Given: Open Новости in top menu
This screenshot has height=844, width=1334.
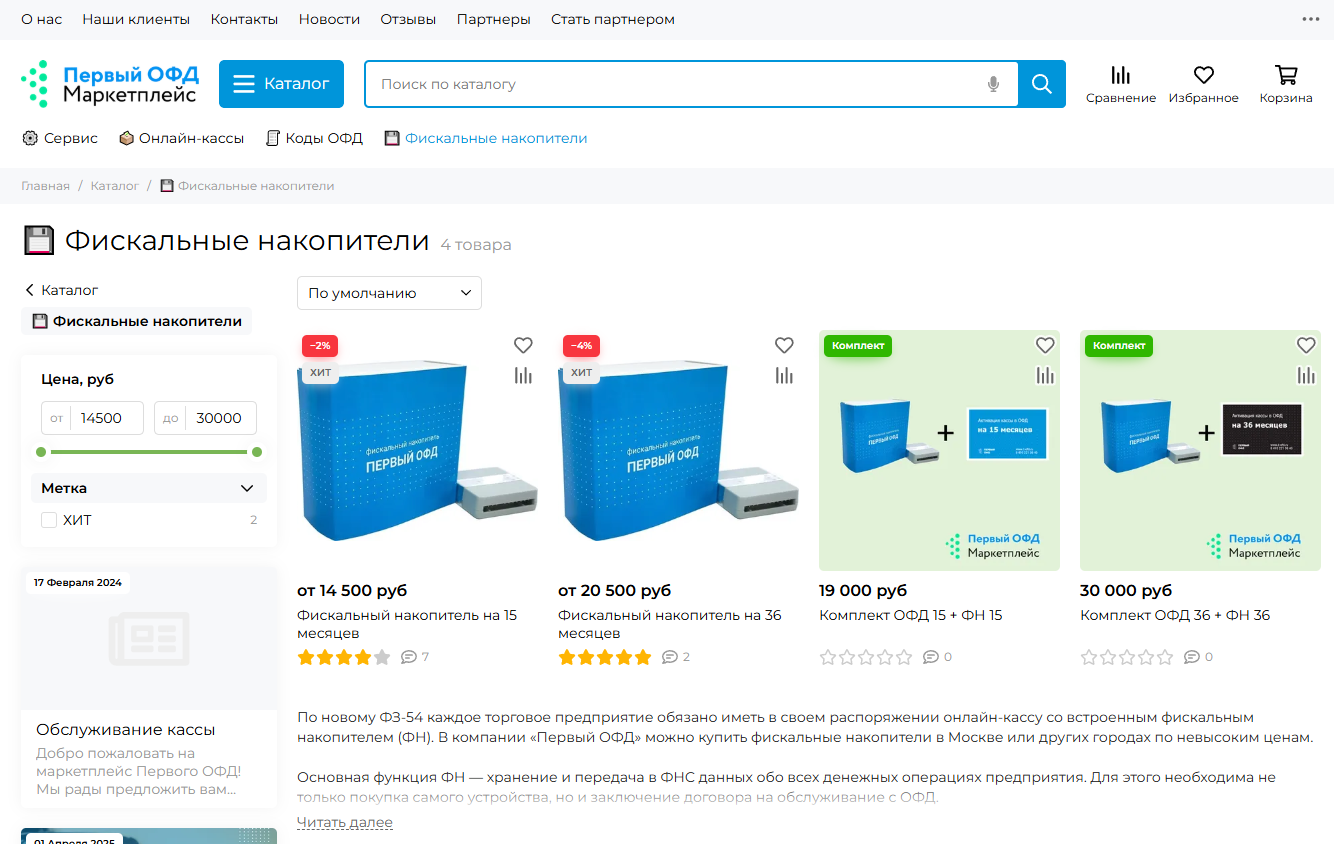Looking at the screenshot, I should click(x=329, y=19).
